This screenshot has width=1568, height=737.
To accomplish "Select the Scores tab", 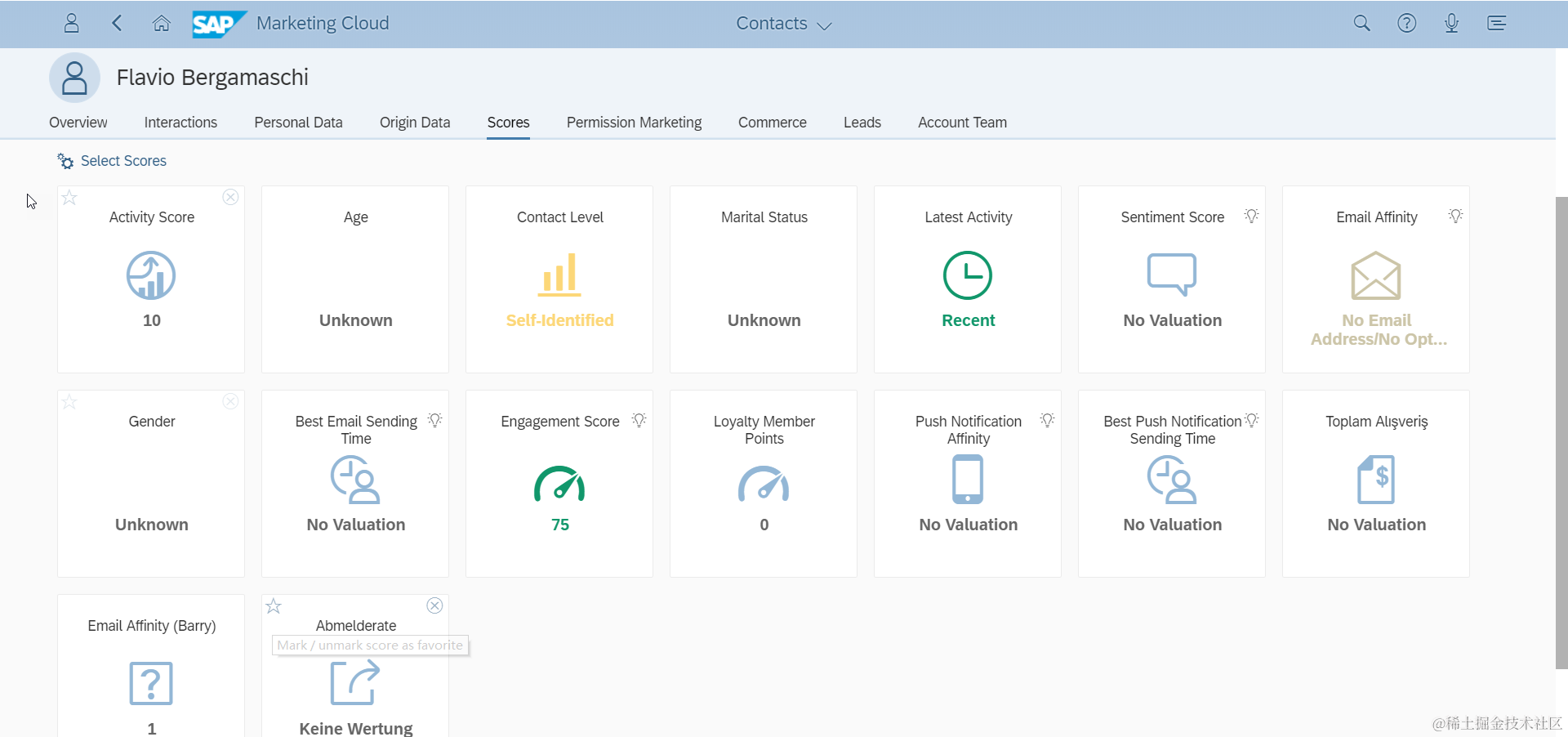I will coord(508,123).
